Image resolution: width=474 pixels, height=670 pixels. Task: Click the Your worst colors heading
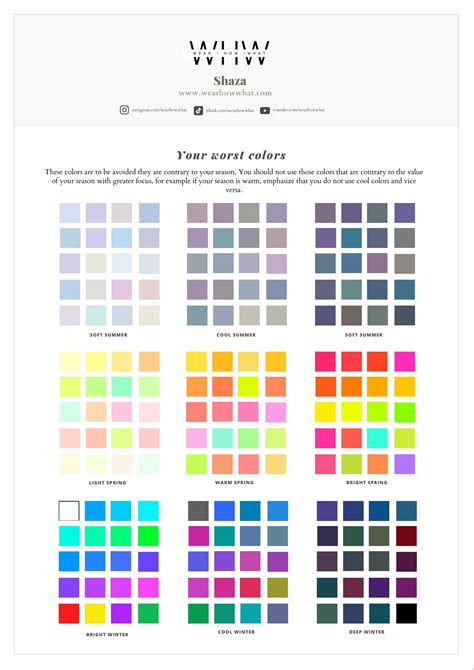[x=231, y=155]
